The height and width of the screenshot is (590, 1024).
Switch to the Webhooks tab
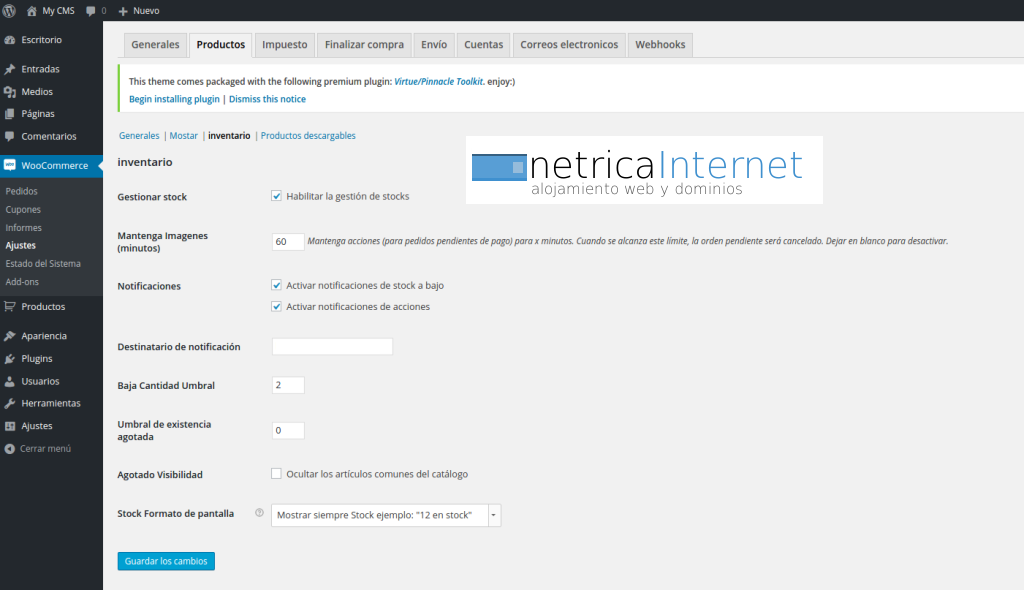(x=660, y=44)
